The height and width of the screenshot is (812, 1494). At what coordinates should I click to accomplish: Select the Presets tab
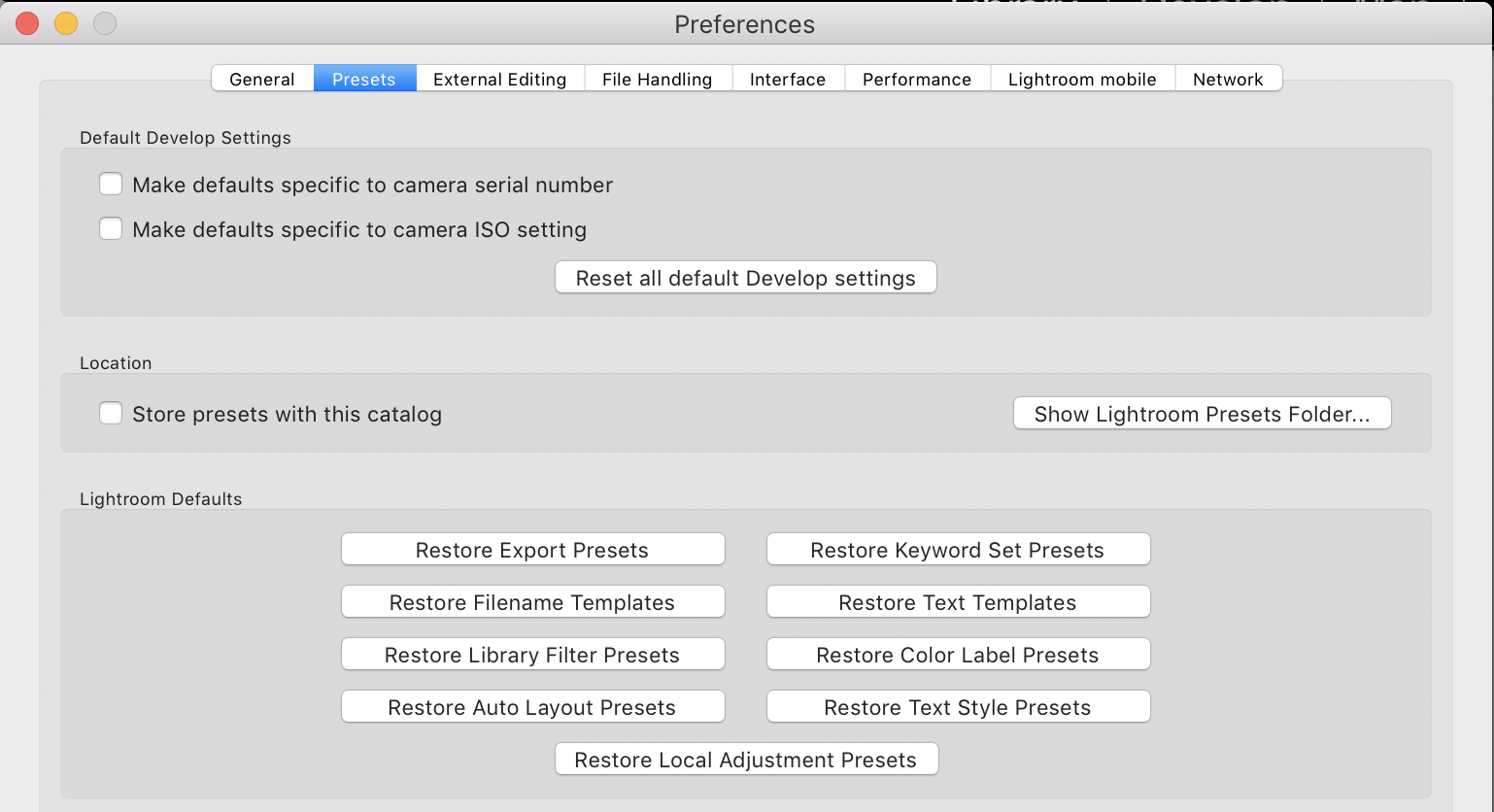364,79
